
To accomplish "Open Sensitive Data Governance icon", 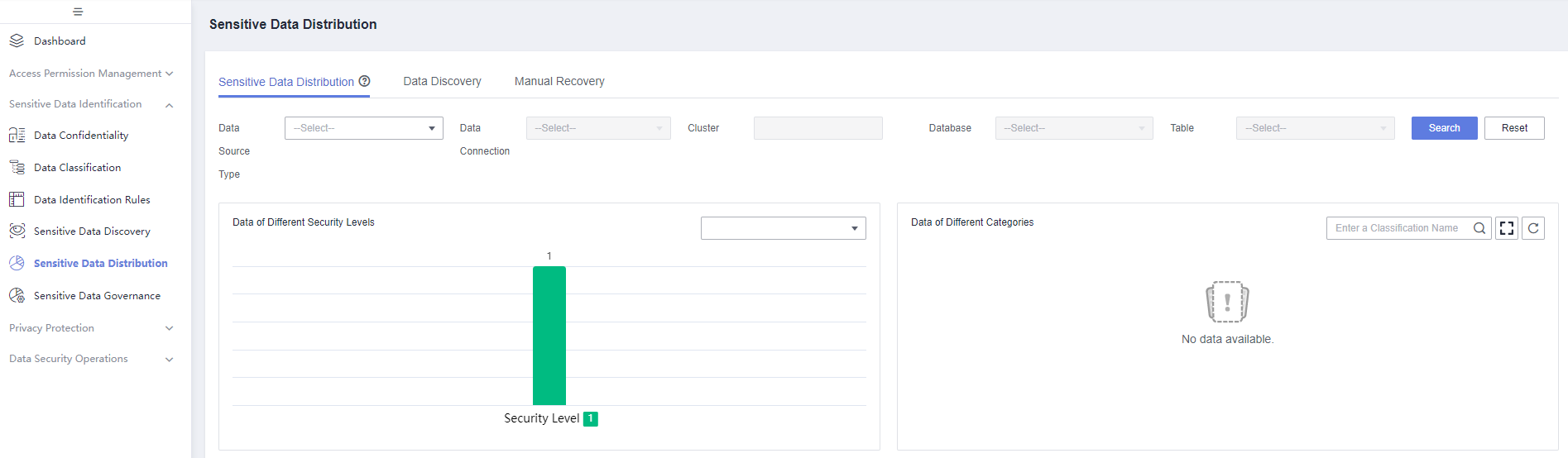I will click(17, 295).
